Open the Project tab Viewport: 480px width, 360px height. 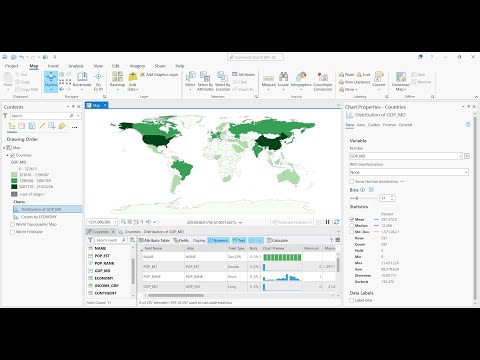point(12,66)
